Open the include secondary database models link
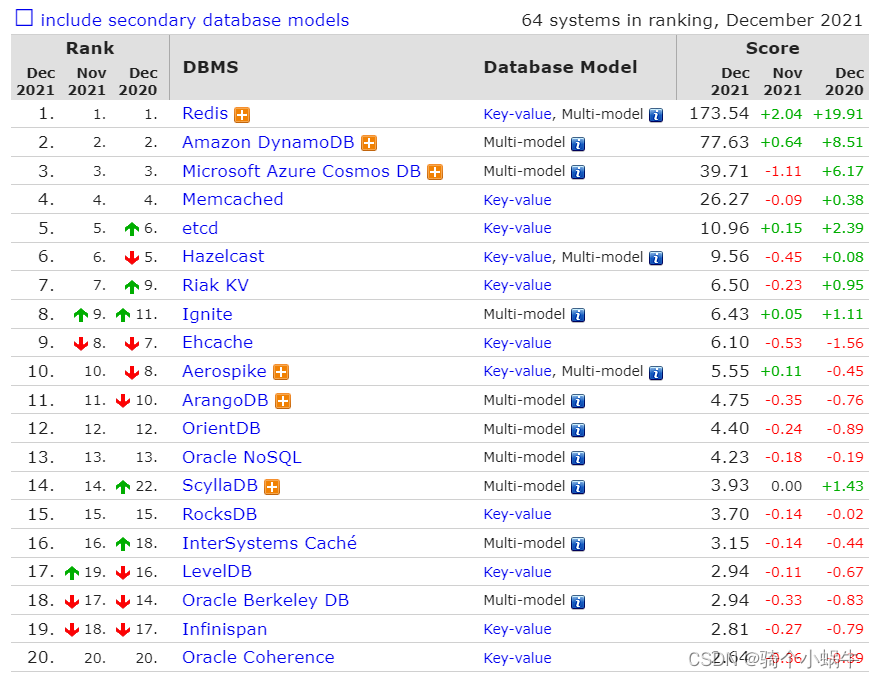Screen dimensions: 875x678 point(195,20)
